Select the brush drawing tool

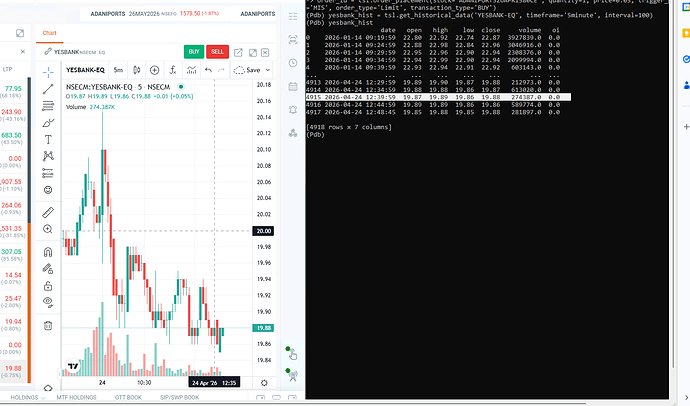pos(48,123)
